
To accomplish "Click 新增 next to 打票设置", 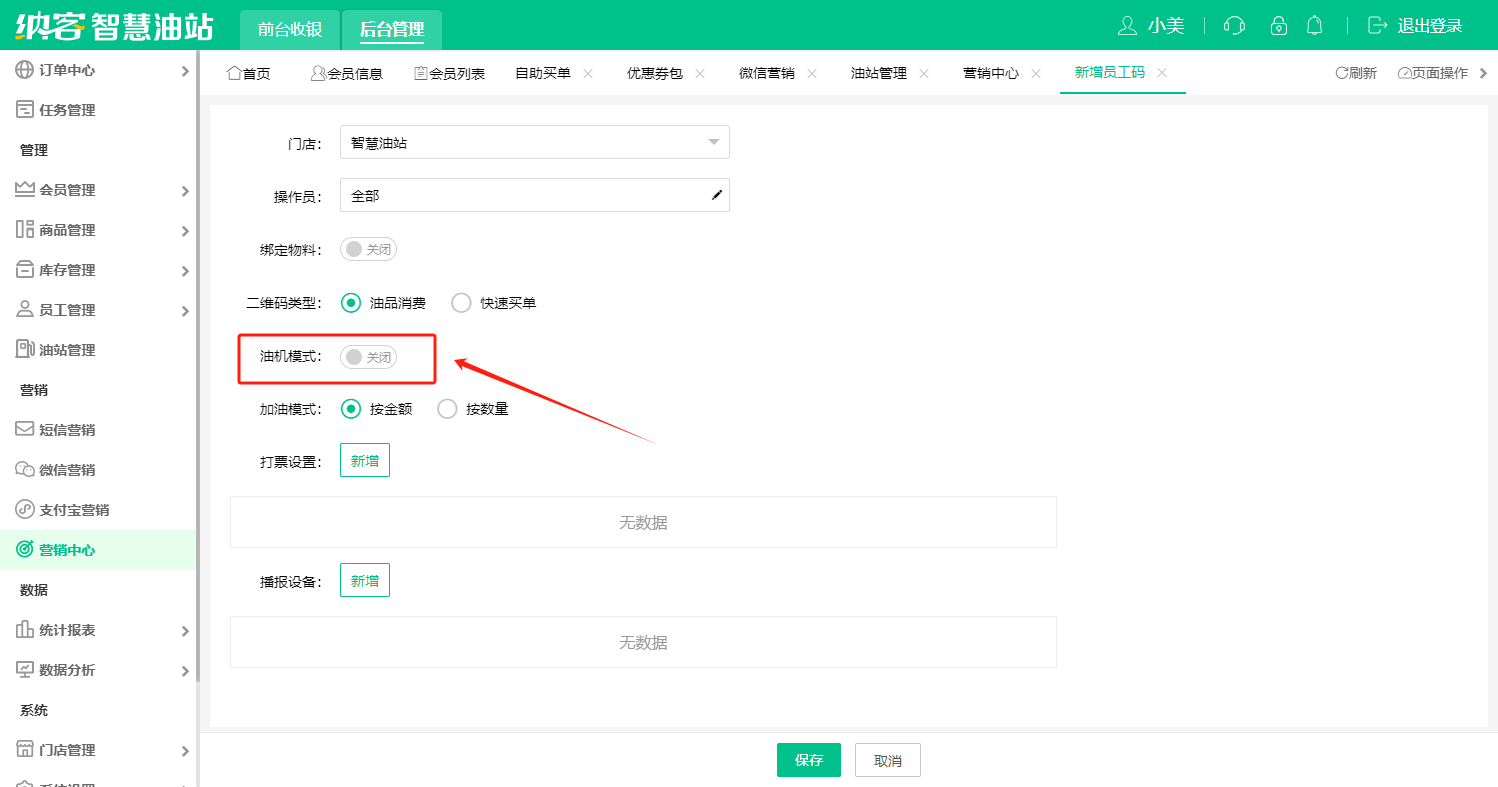I will coord(364,460).
